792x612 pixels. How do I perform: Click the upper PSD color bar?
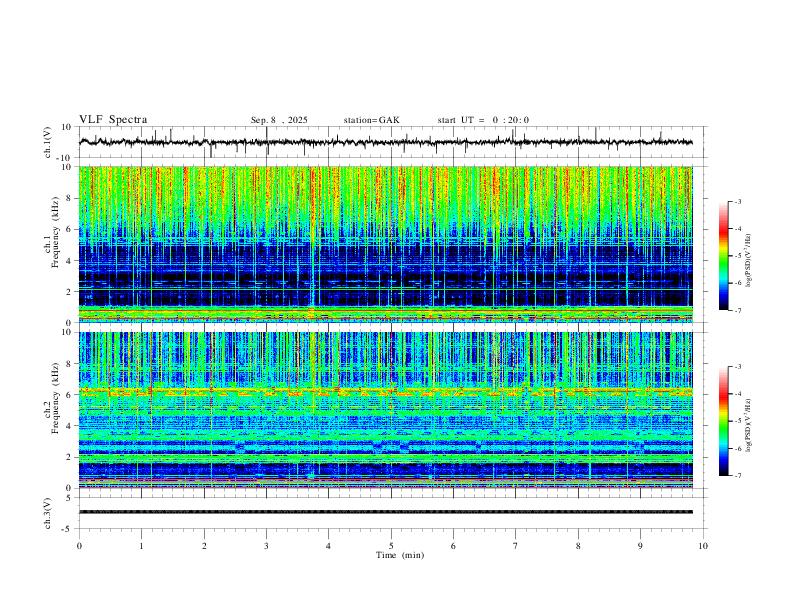[724, 256]
